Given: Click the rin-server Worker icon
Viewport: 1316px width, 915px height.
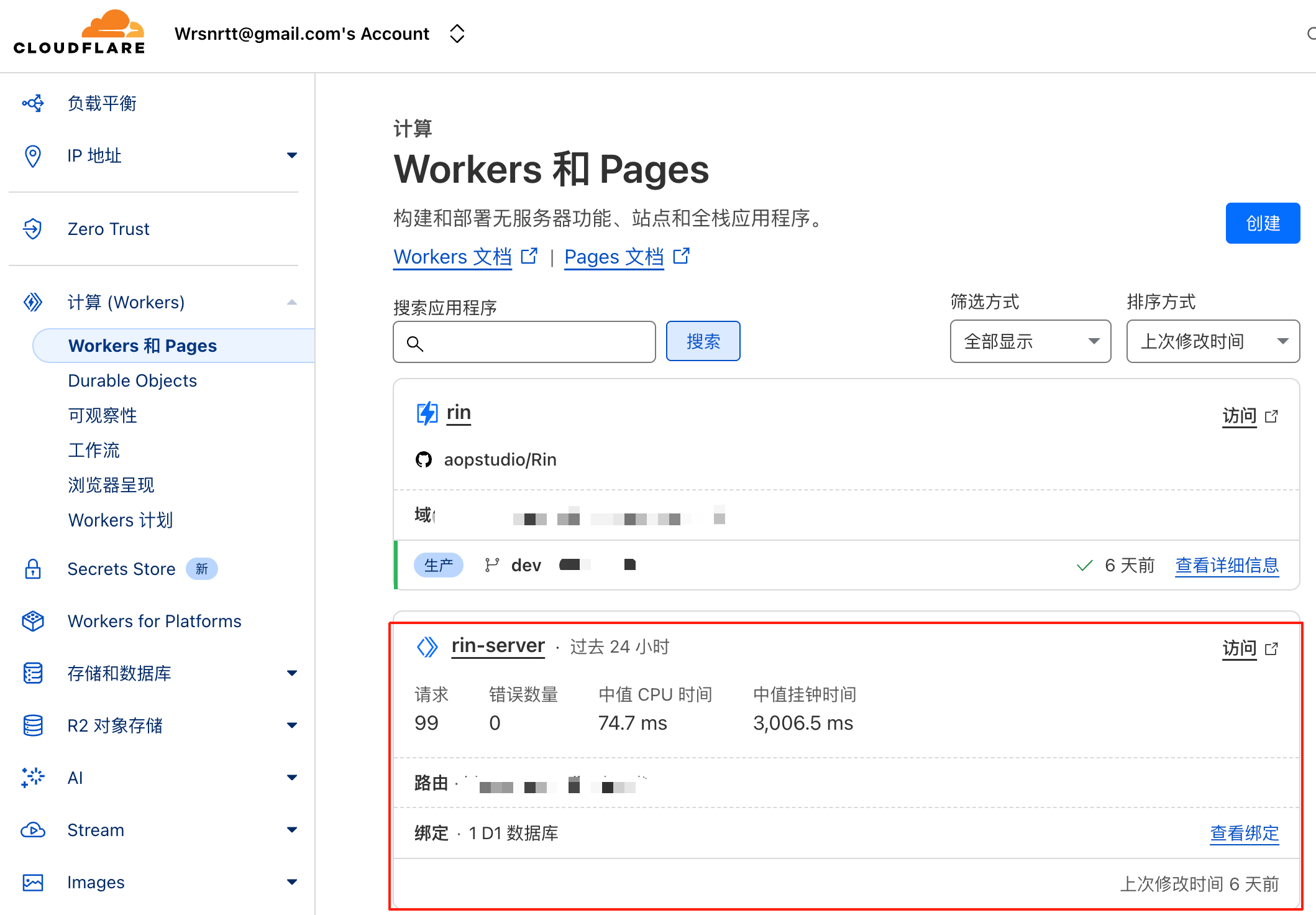Looking at the screenshot, I should (427, 647).
